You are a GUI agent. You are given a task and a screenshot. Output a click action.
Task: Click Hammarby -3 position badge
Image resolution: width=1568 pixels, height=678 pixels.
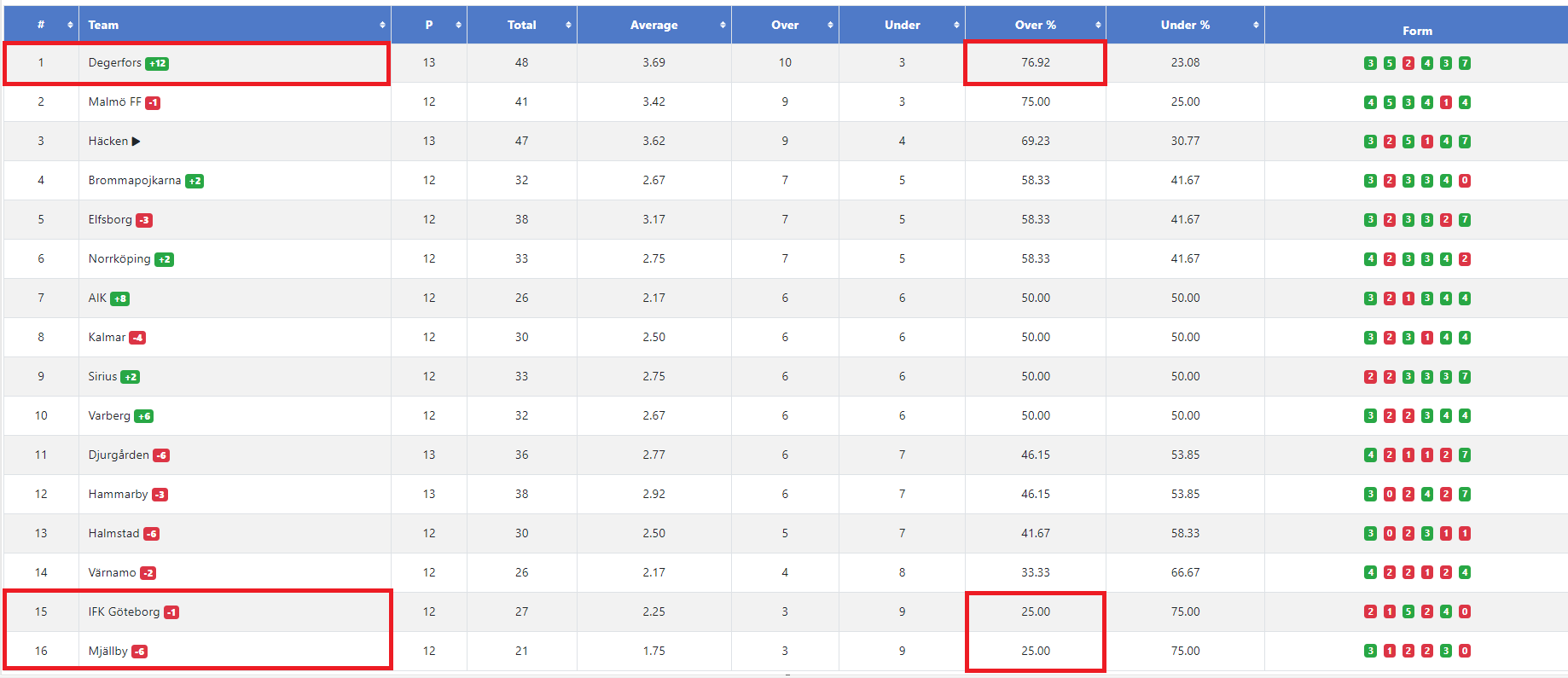pos(160,495)
